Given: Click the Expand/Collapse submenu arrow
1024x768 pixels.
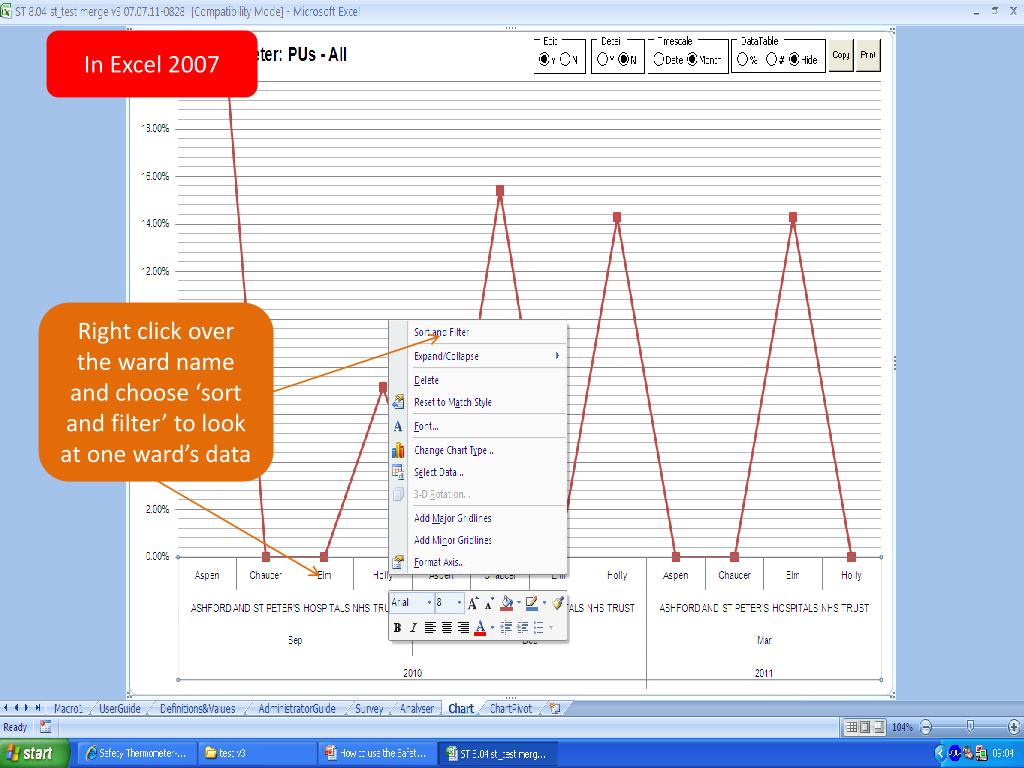Looking at the screenshot, I should [x=557, y=356].
